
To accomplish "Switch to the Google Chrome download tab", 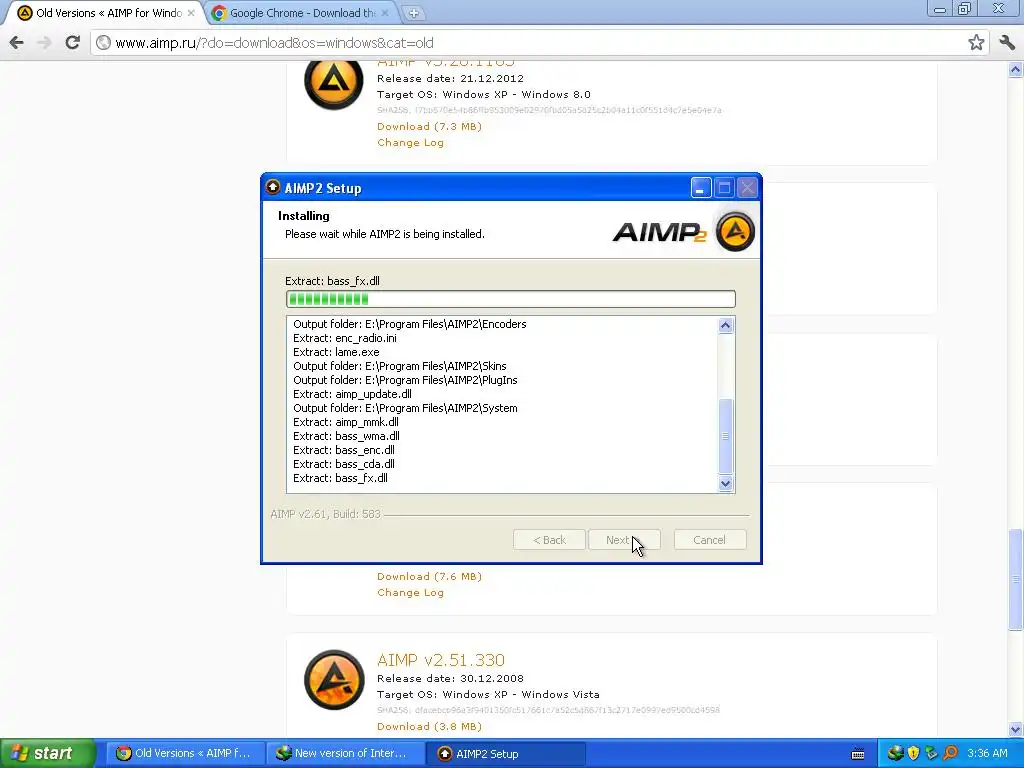I will [x=300, y=13].
